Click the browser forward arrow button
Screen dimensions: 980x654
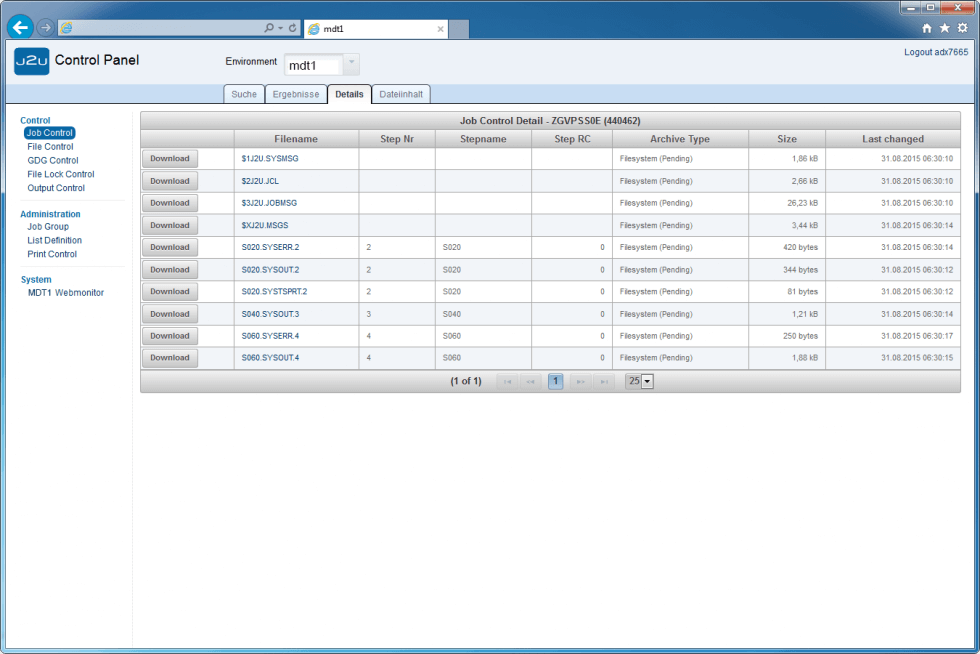point(45,28)
